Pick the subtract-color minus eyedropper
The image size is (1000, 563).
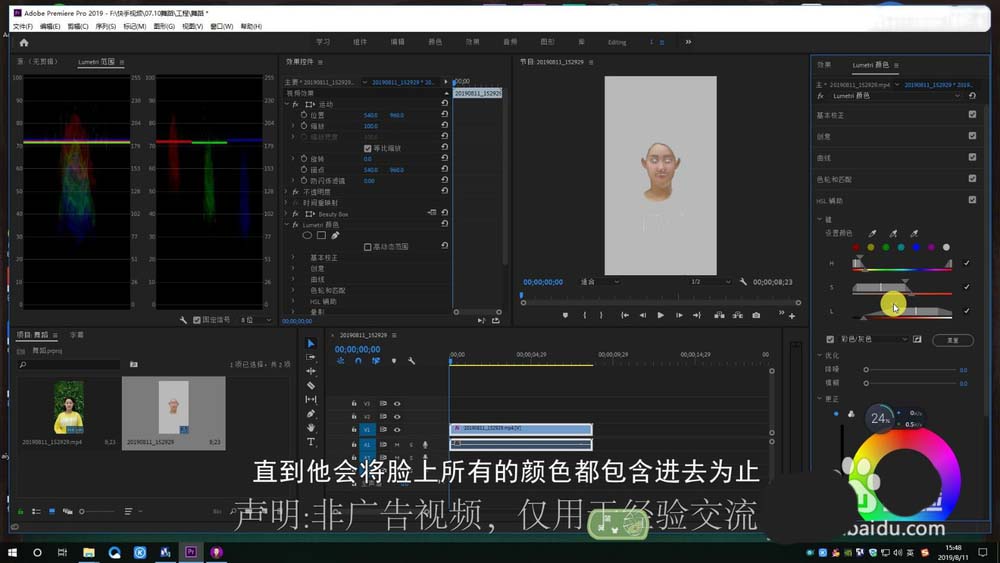pos(914,233)
